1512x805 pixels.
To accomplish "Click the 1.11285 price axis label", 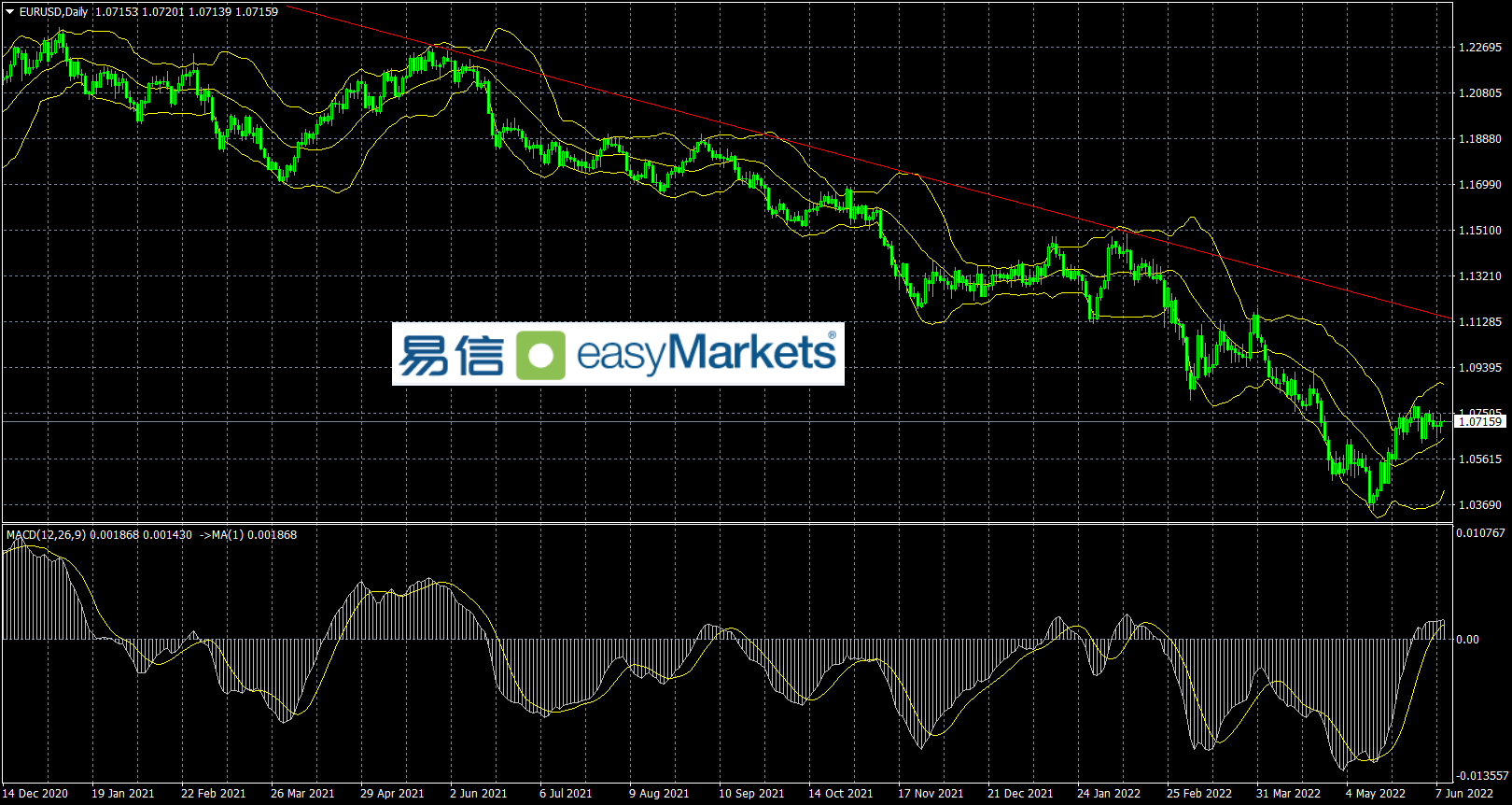I will click(x=1480, y=322).
